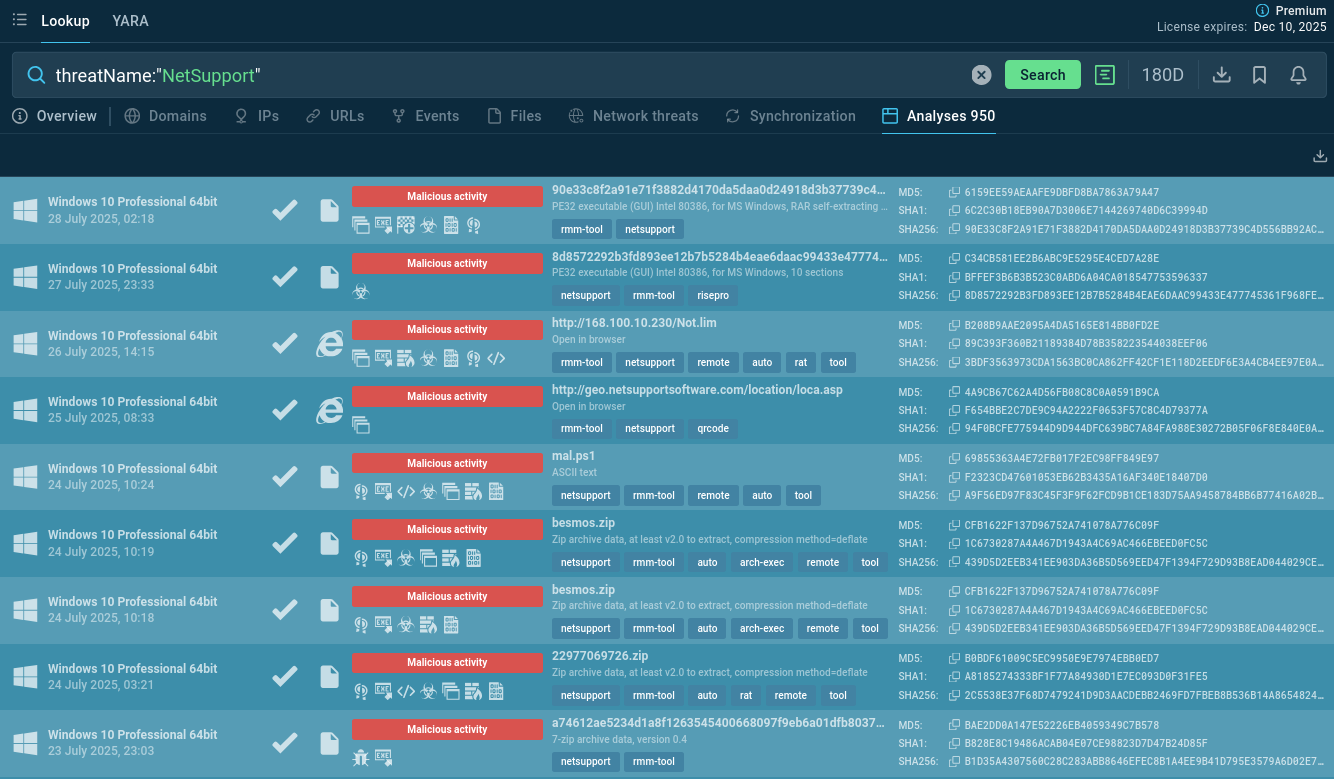Bookmark the current search query
The width and height of the screenshot is (1334, 779).
(x=1260, y=75)
